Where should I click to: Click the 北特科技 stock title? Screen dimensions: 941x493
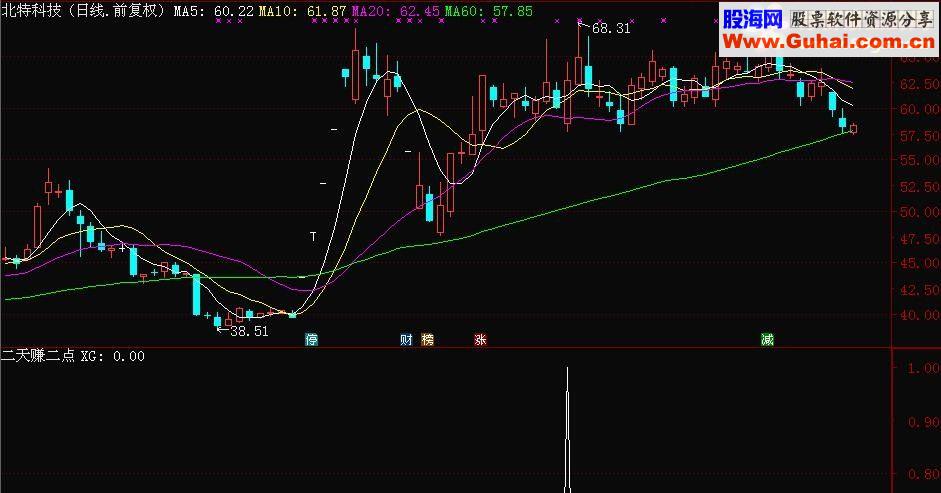pos(31,11)
